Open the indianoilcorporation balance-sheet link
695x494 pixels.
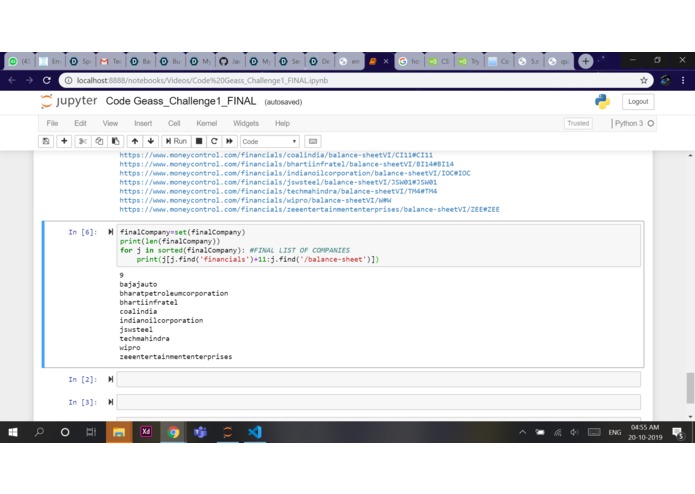[x=295, y=173]
